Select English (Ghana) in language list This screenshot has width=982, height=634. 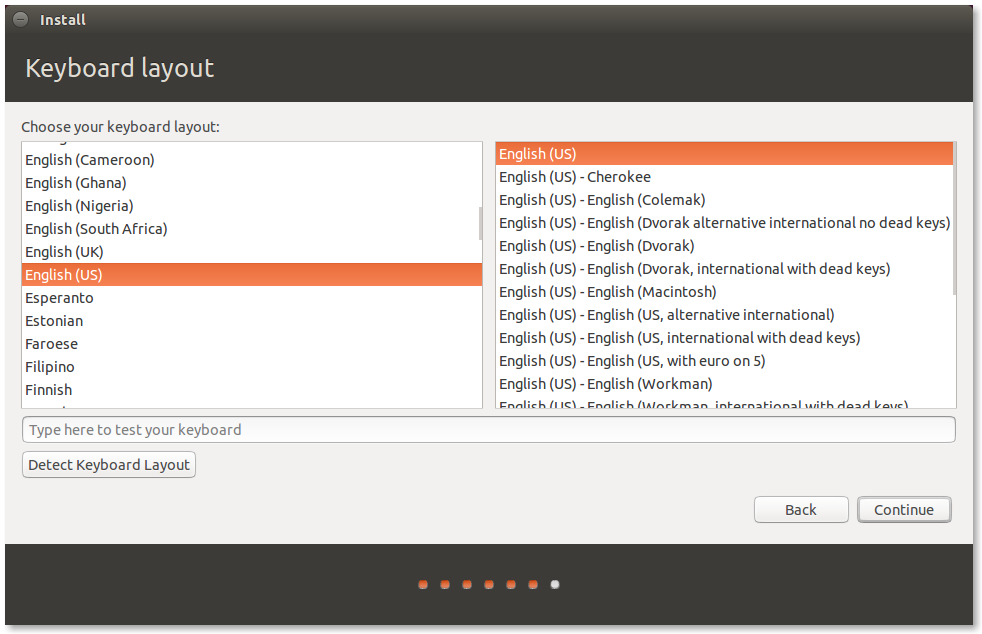[x=251, y=183]
